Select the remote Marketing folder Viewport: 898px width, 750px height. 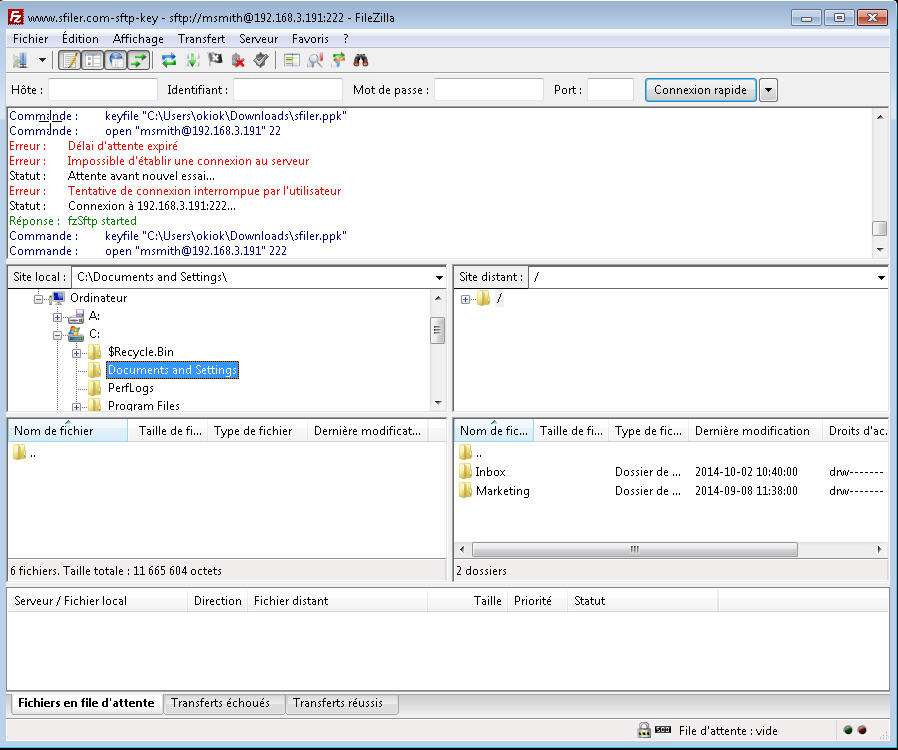(502, 491)
